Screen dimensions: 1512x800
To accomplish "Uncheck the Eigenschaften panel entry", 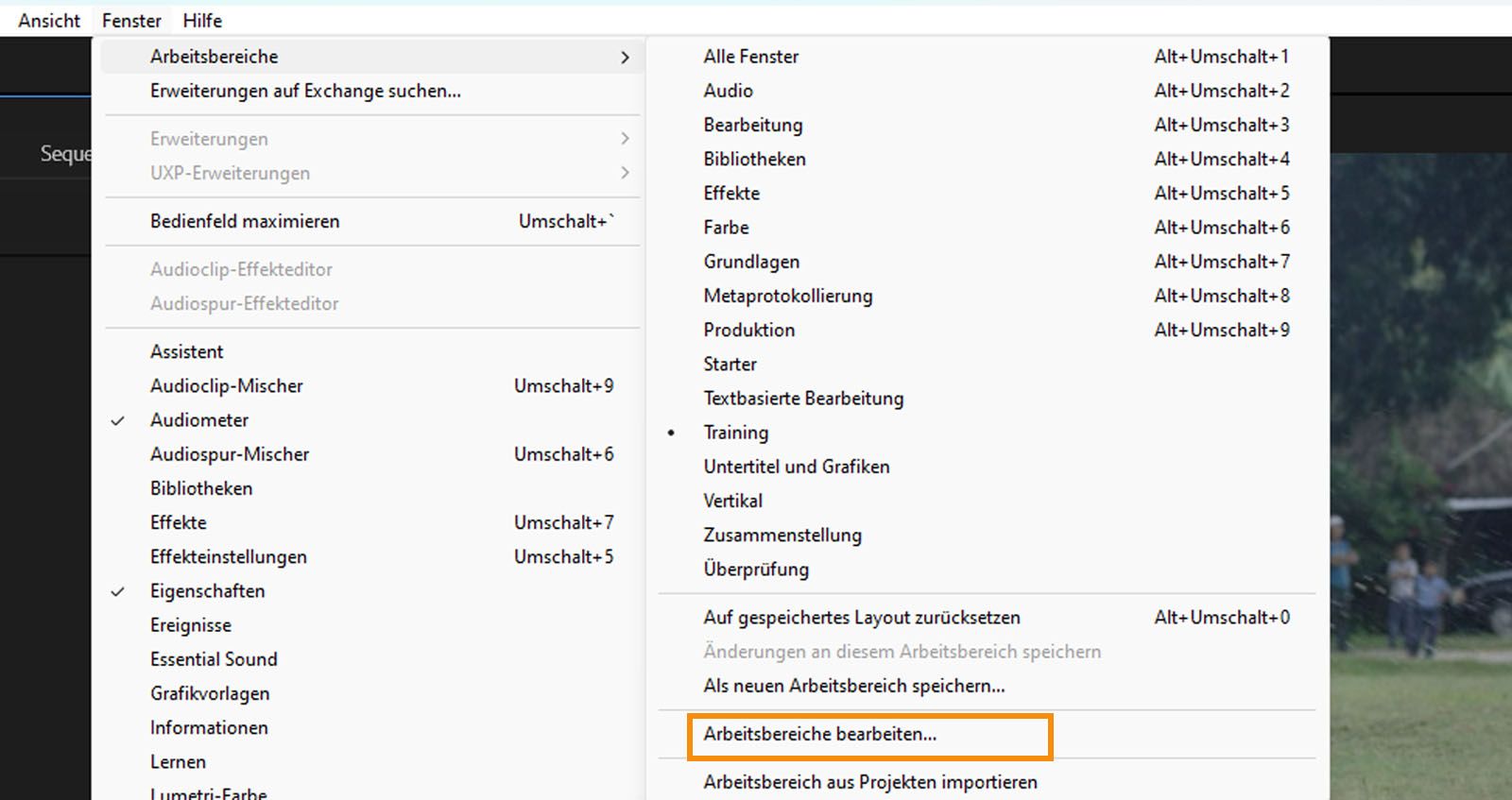I will 207,591.
